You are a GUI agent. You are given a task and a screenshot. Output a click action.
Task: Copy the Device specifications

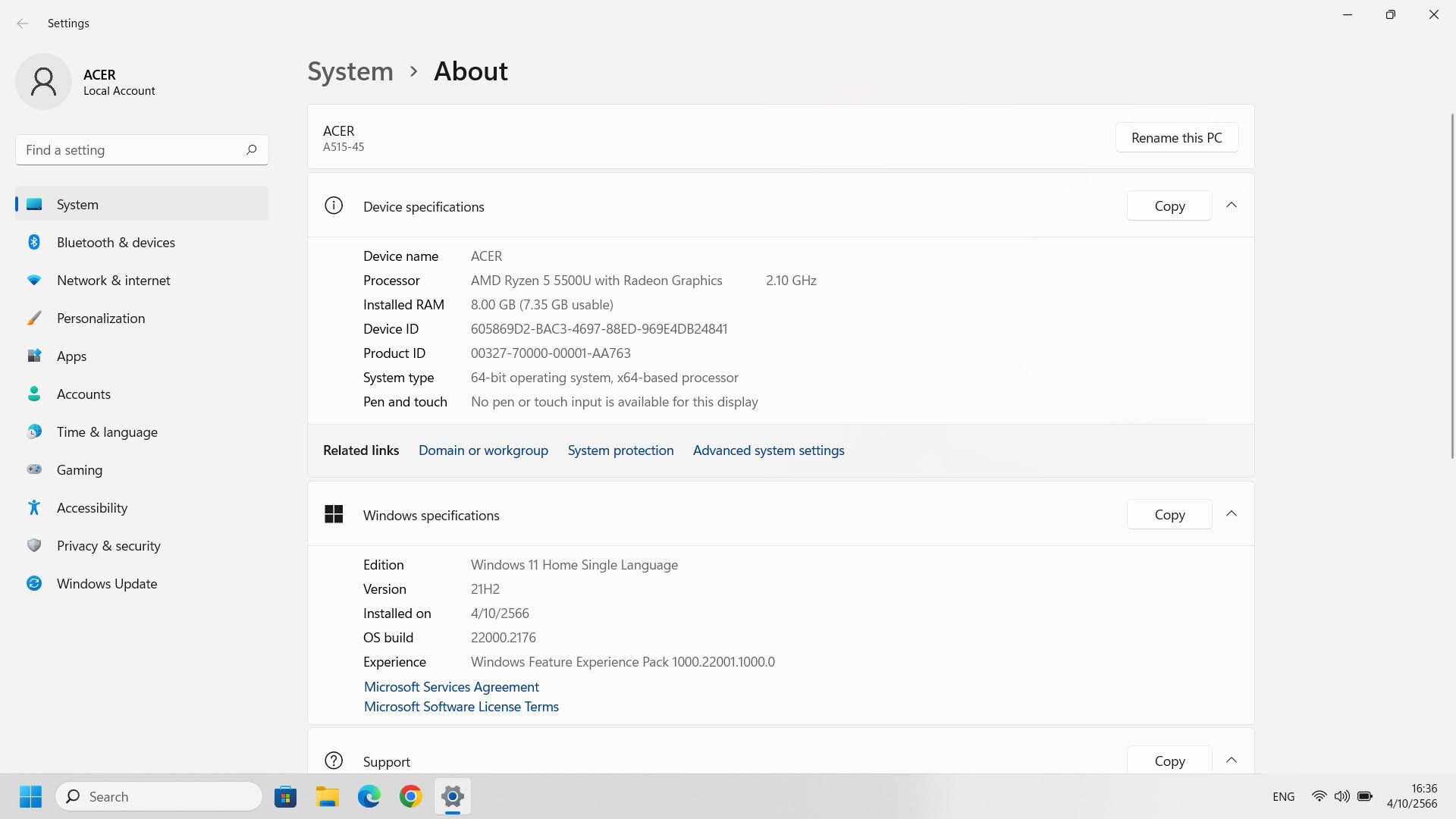click(x=1169, y=206)
